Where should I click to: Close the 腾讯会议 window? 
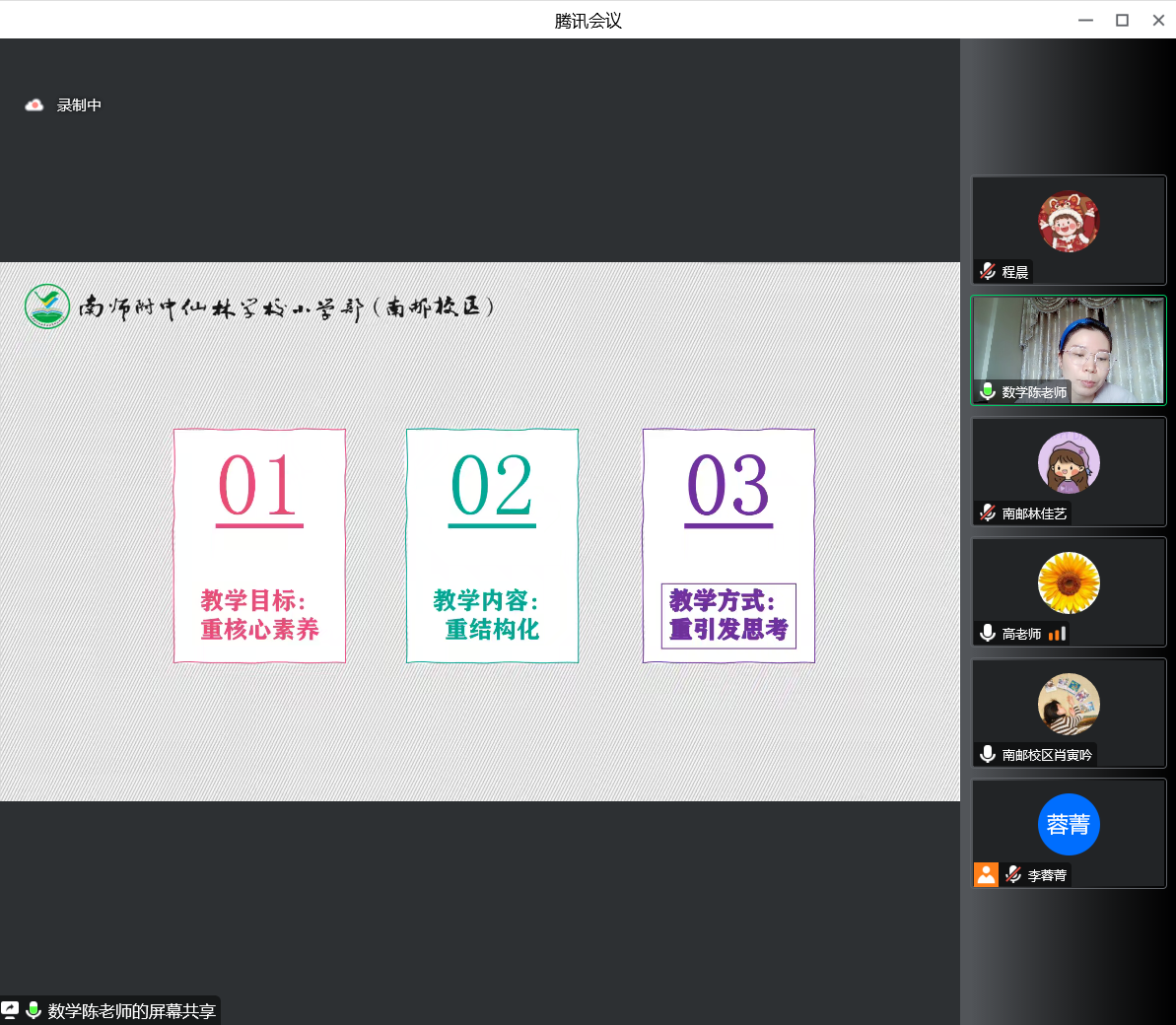[x=1158, y=21]
